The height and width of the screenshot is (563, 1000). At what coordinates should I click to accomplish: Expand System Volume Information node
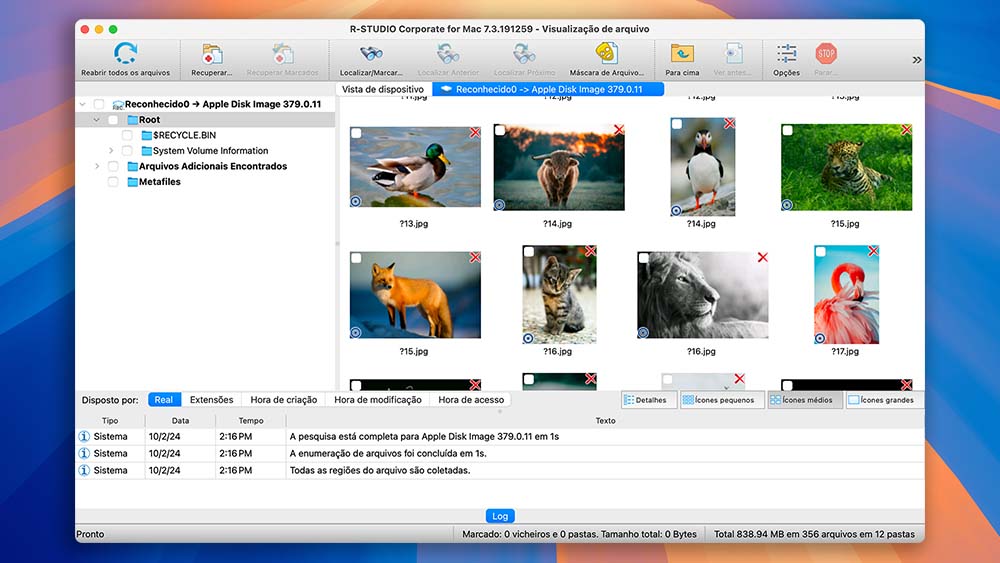pyautogui.click(x=111, y=151)
